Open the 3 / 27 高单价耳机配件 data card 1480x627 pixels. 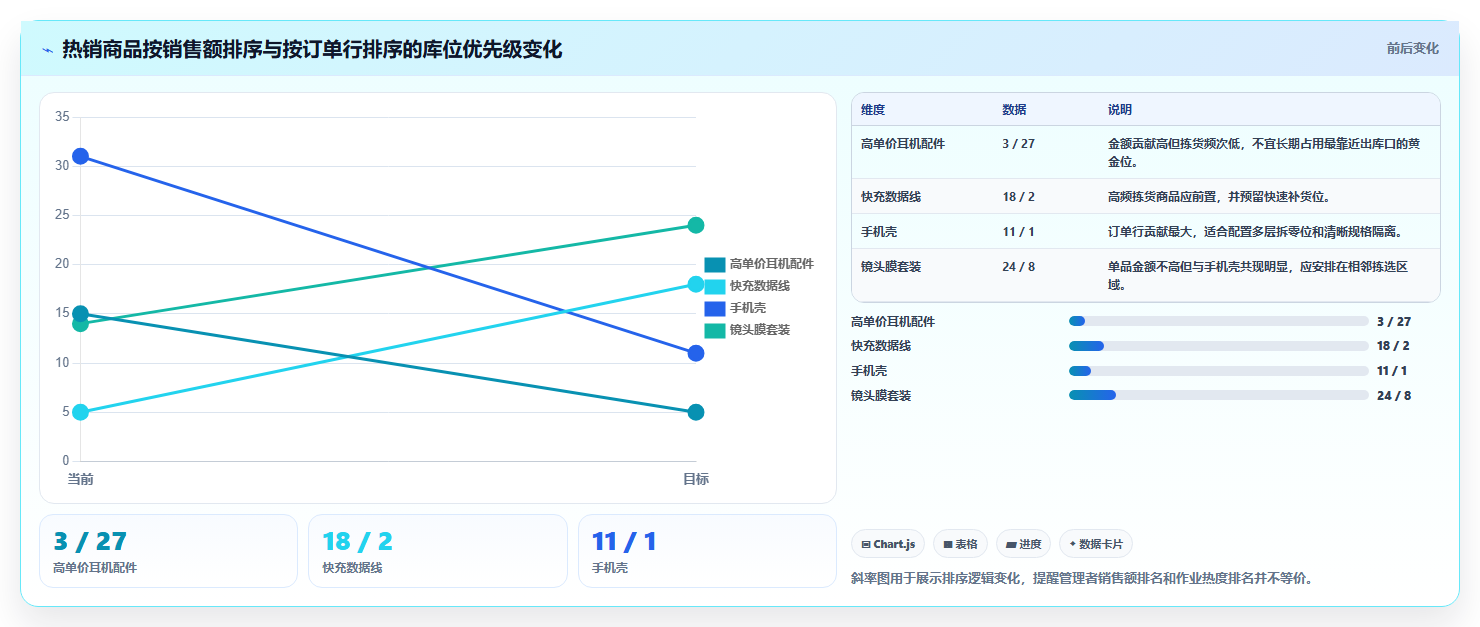(168, 551)
